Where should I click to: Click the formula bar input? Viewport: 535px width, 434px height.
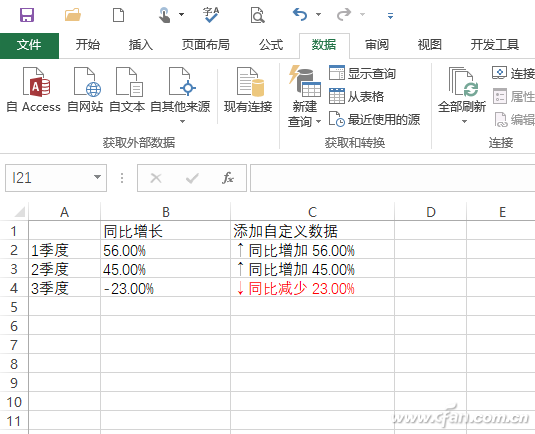coord(392,178)
